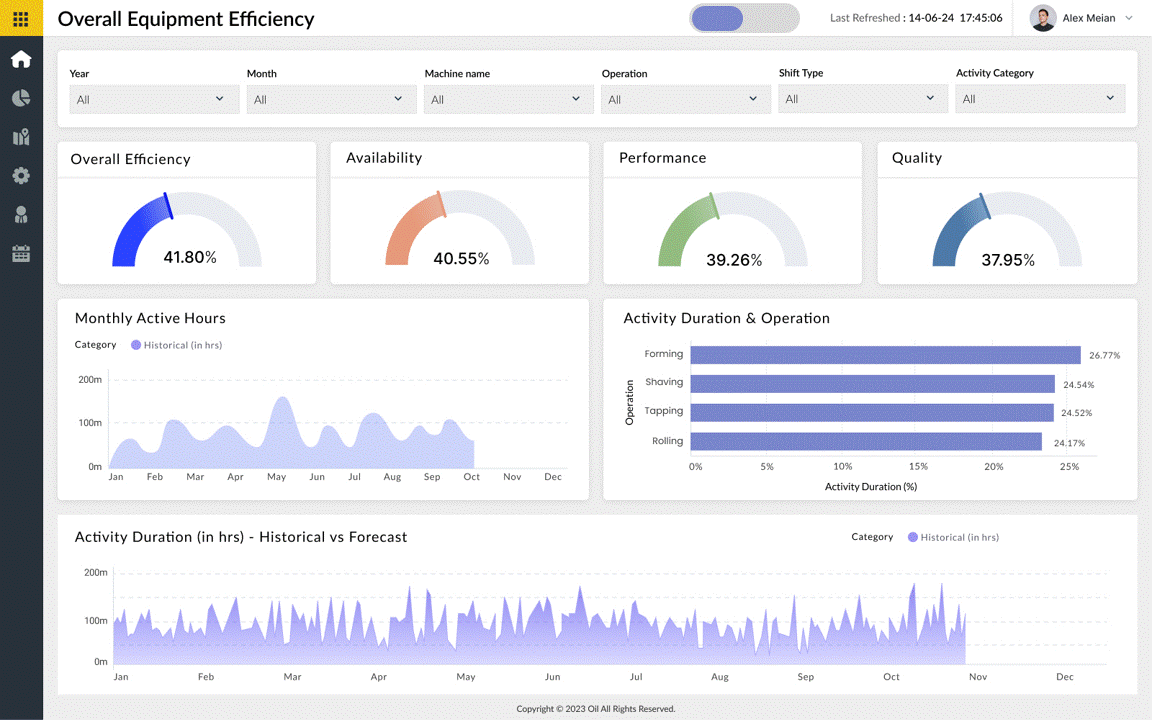Open the pie chart analytics icon
1152x720 pixels.
[21, 98]
